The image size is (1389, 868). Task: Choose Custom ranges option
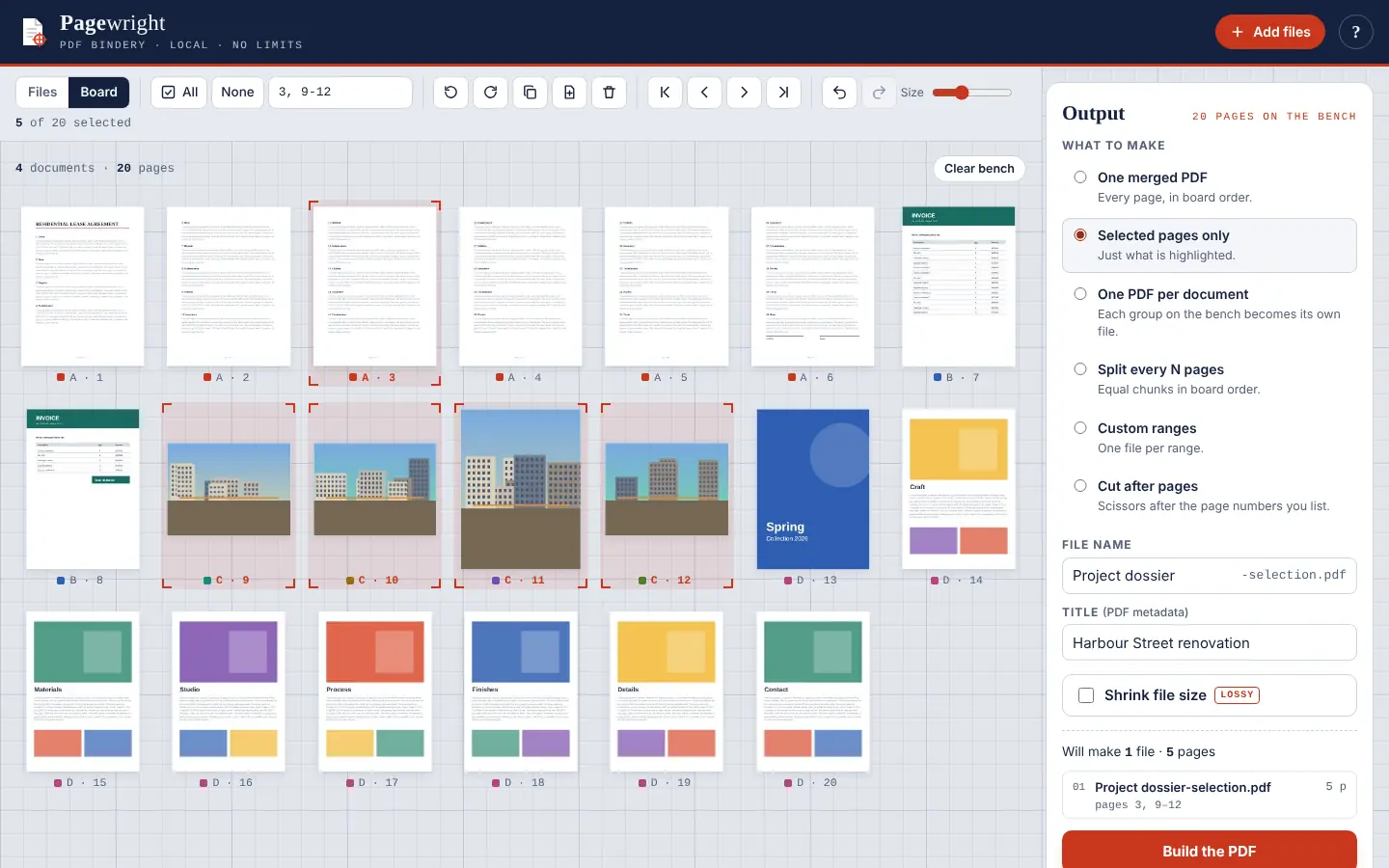pos(1209,438)
